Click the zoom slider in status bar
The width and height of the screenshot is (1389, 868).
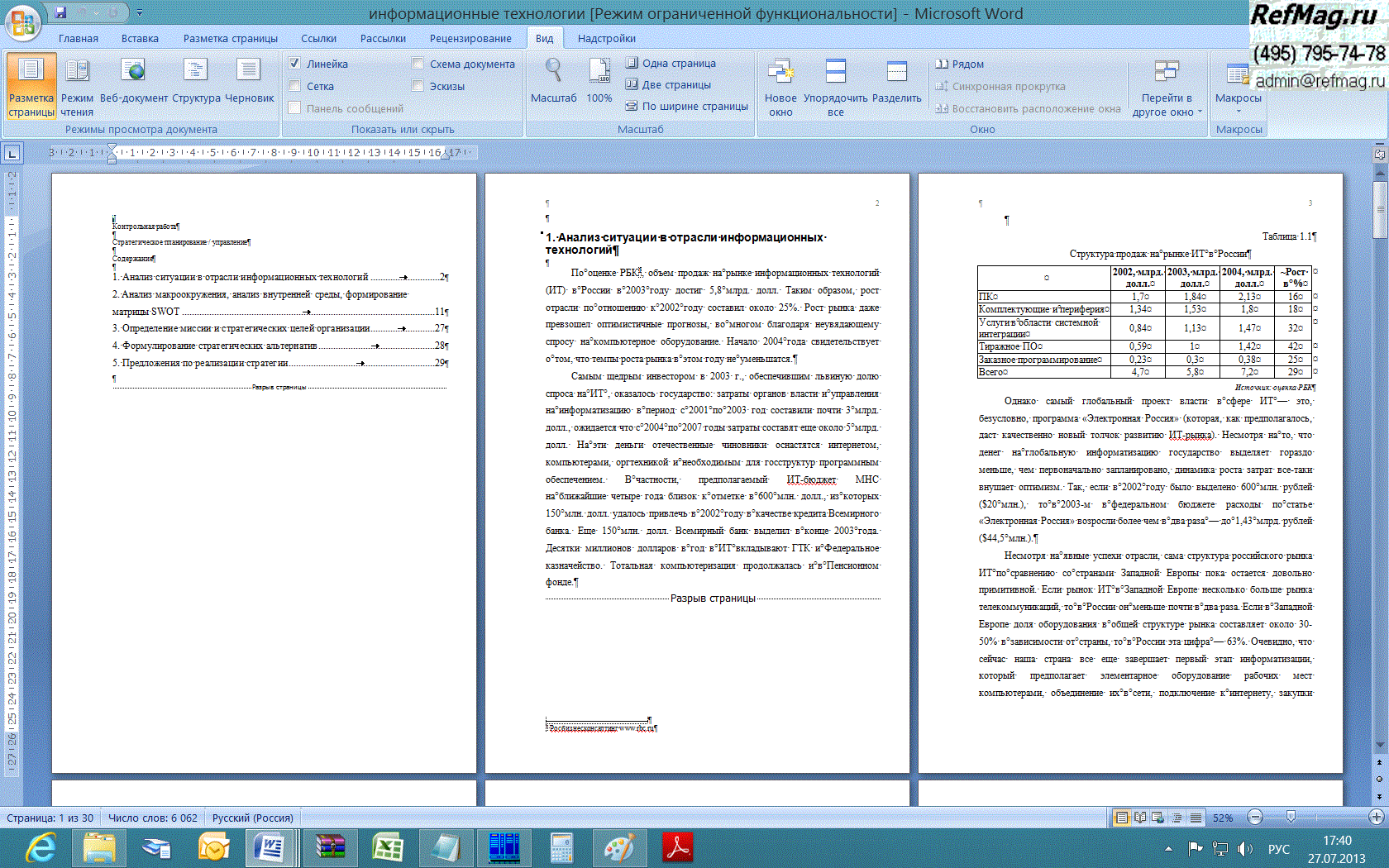tap(1291, 817)
